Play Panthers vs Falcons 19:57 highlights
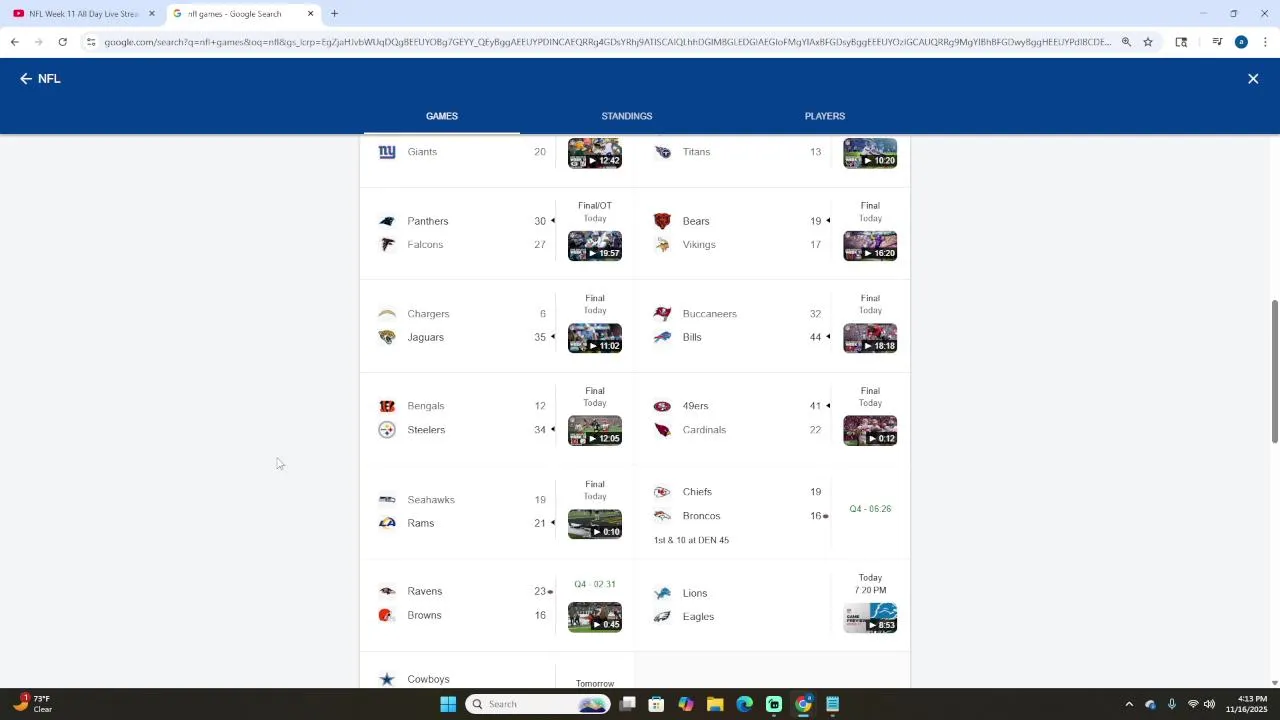The width and height of the screenshot is (1280, 720). click(x=595, y=245)
